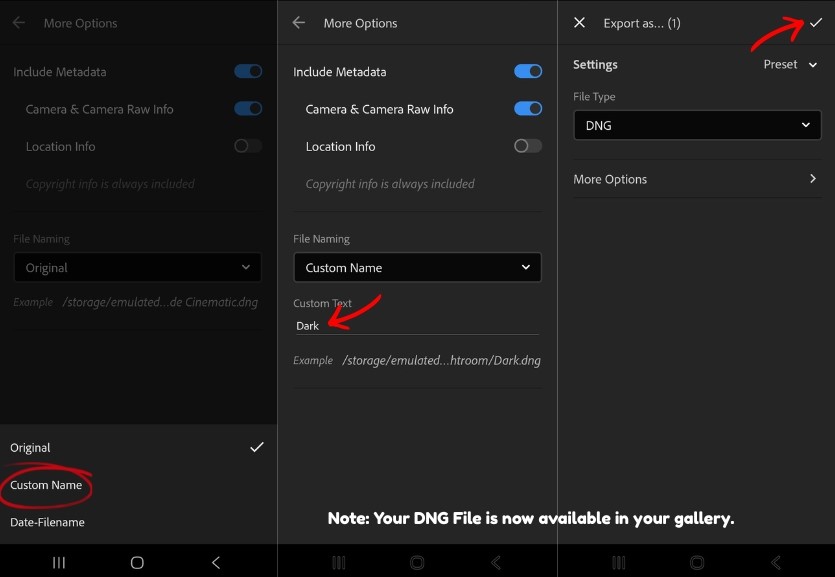The height and width of the screenshot is (577, 835).
Task: Toggle Camera & Camera Raw Info in left panel
Action: 248,109
